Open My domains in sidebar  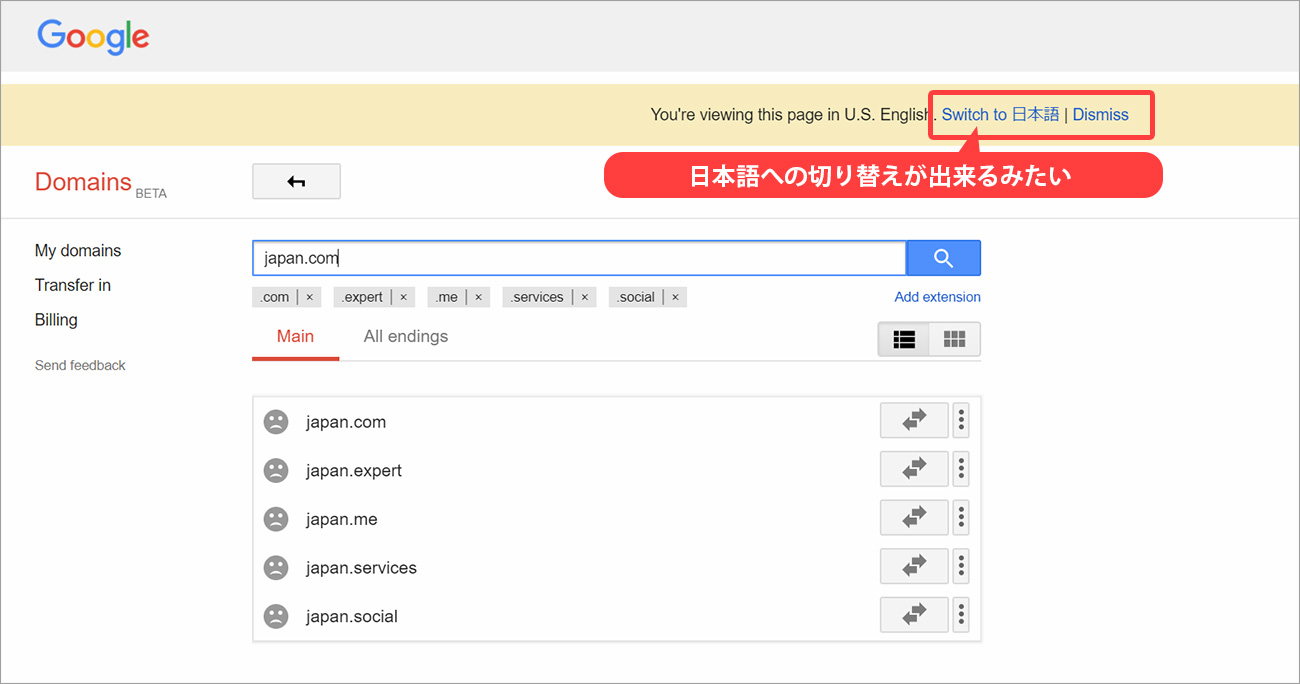[x=78, y=251]
